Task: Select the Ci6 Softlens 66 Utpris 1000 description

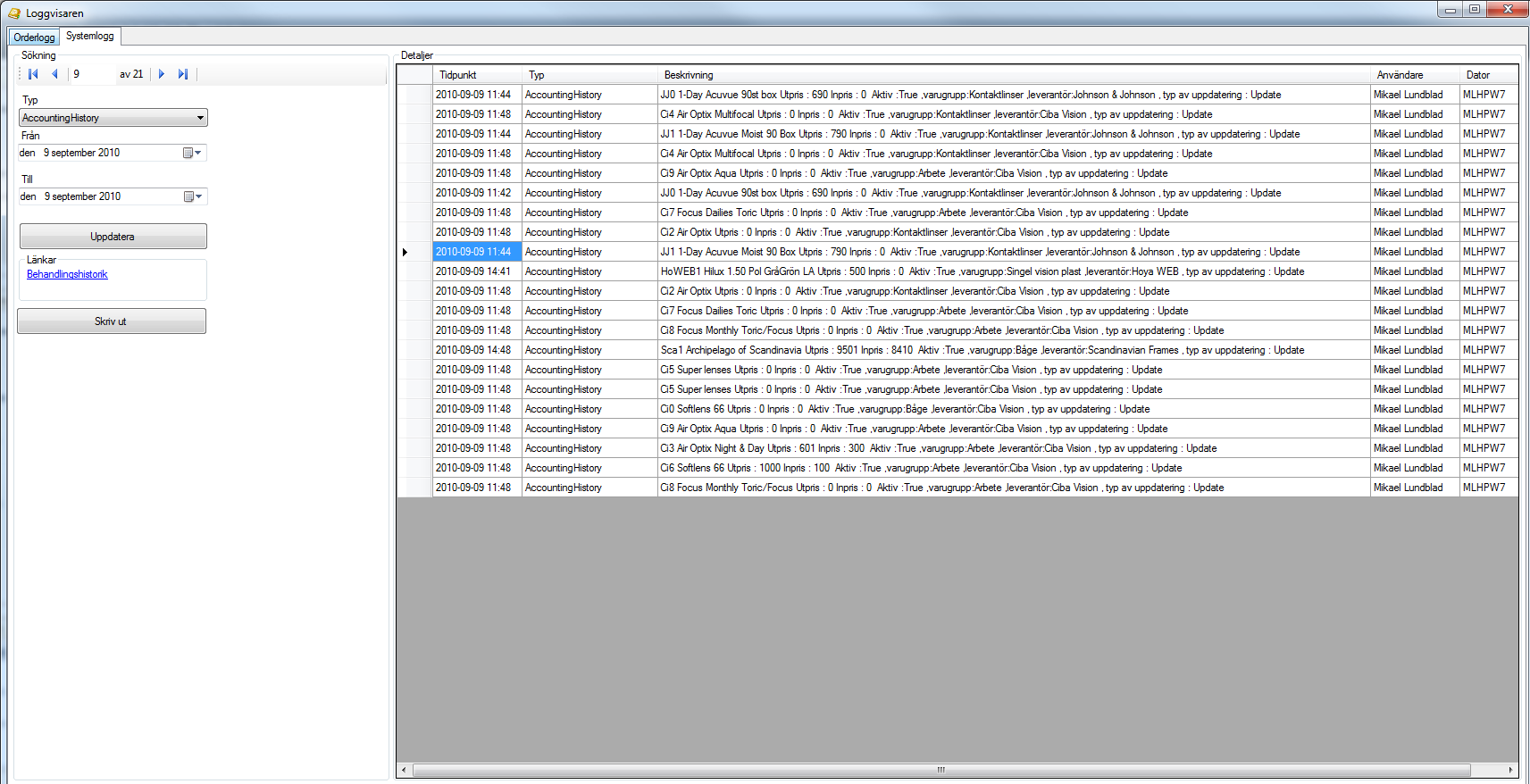Action: click(x=1014, y=468)
